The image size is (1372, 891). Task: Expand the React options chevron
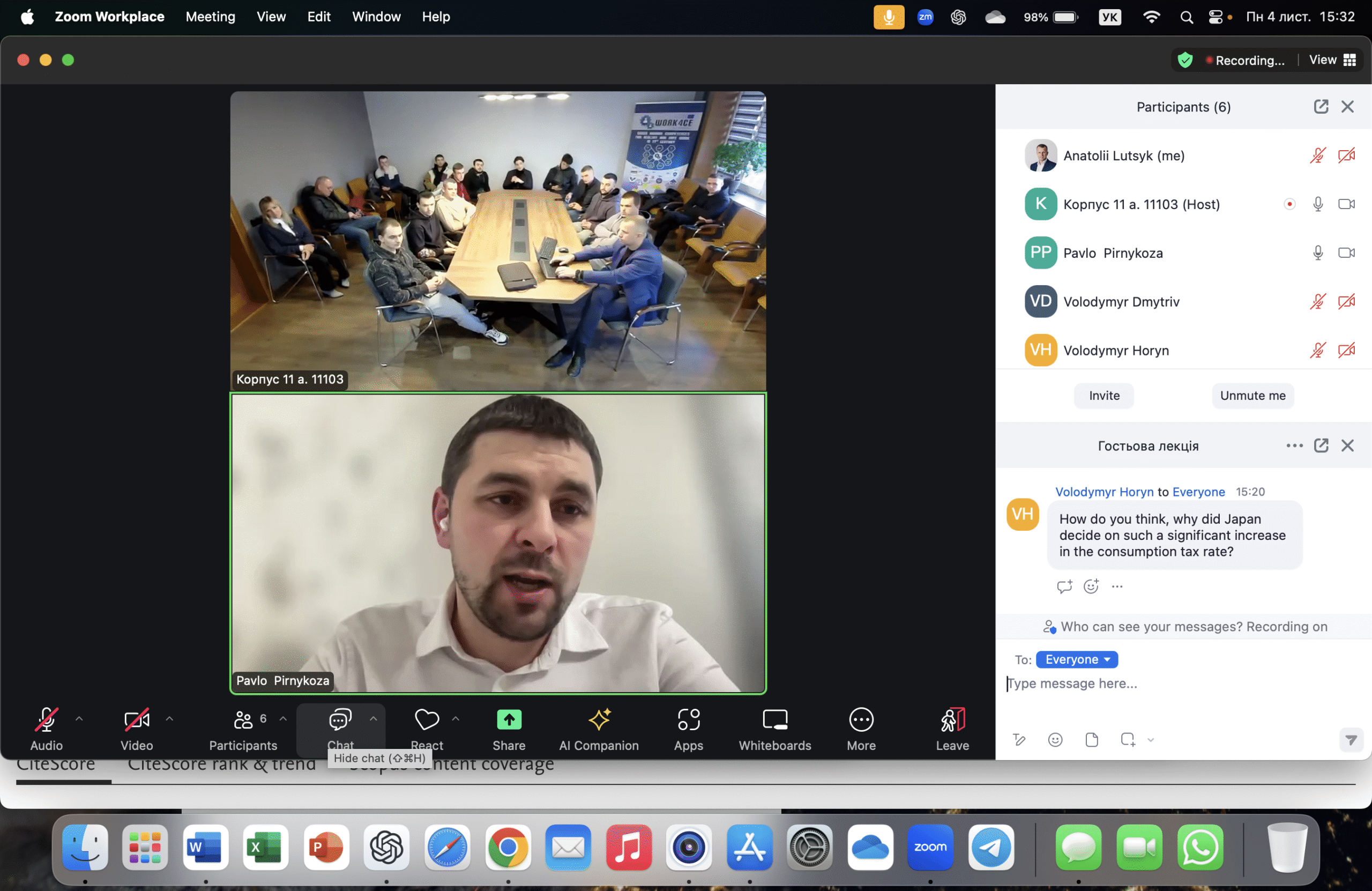tap(456, 718)
